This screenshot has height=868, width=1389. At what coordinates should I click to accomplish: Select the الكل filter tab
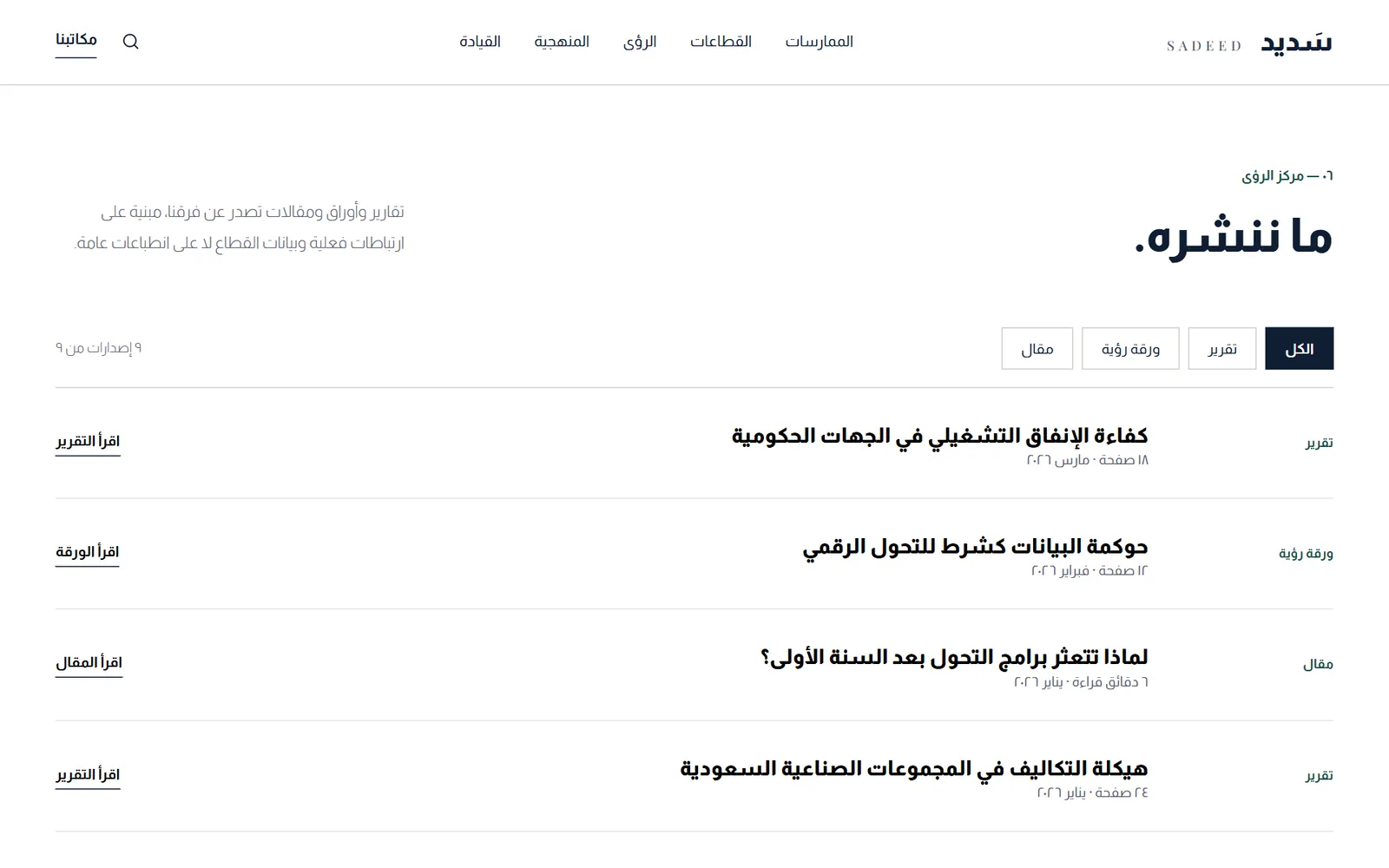(1299, 349)
